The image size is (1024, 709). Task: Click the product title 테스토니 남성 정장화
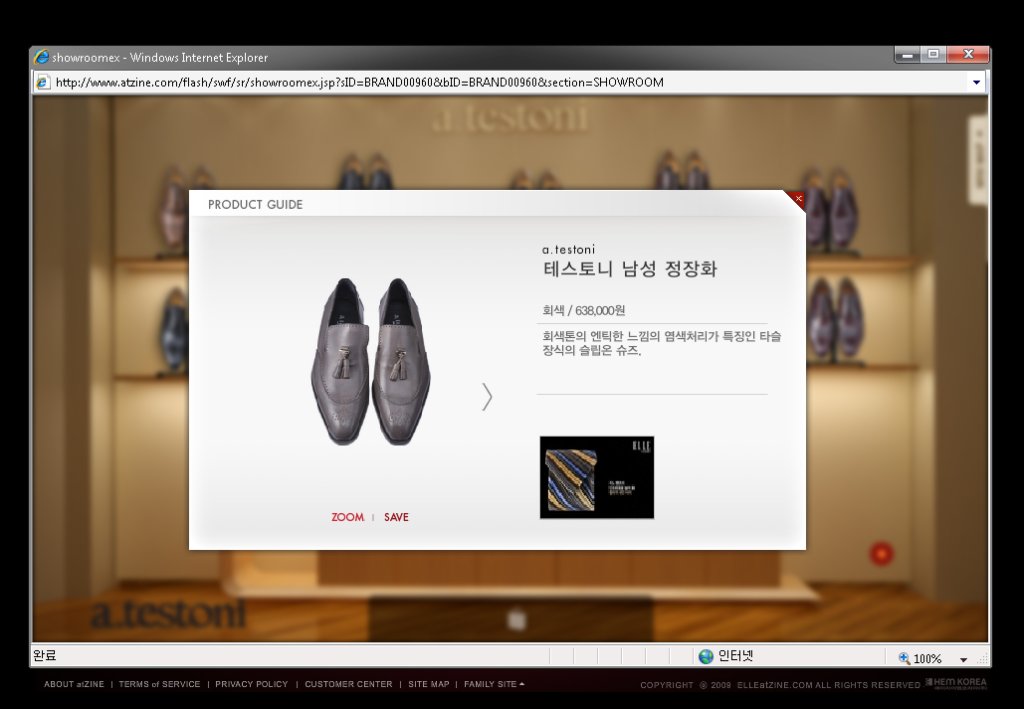(x=630, y=269)
